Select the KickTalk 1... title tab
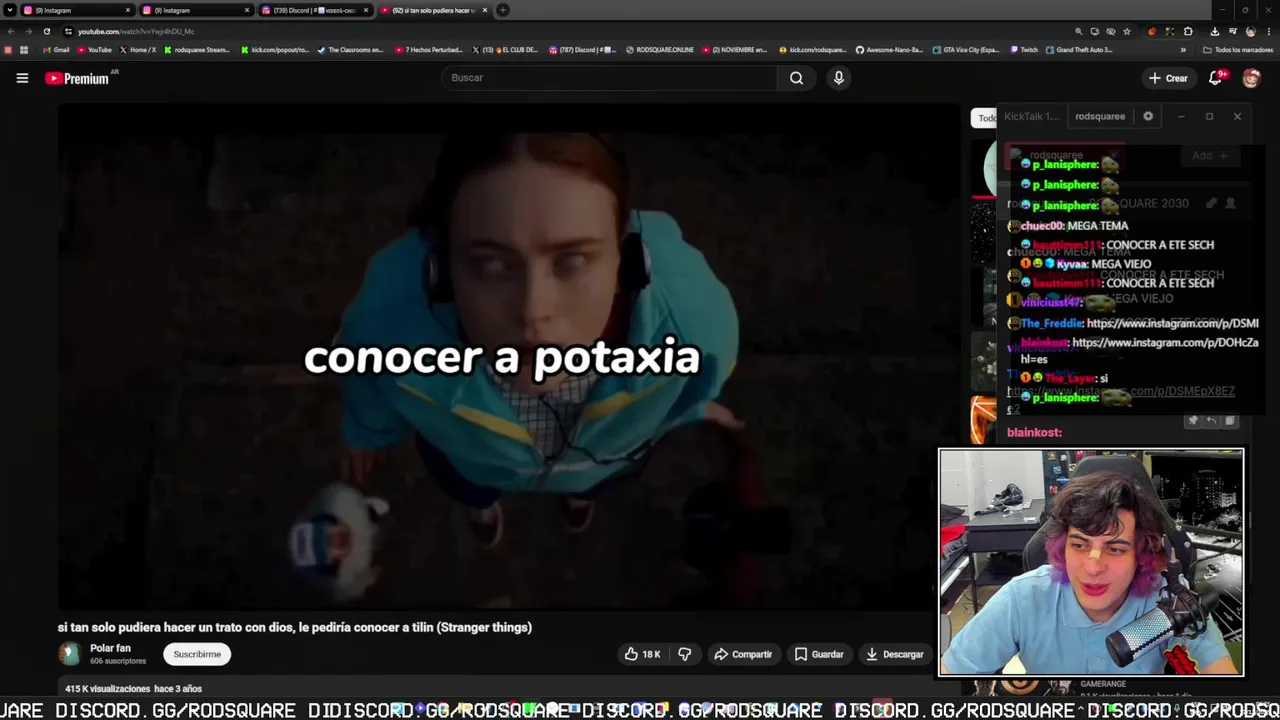This screenshot has width=1280, height=720. (1031, 116)
